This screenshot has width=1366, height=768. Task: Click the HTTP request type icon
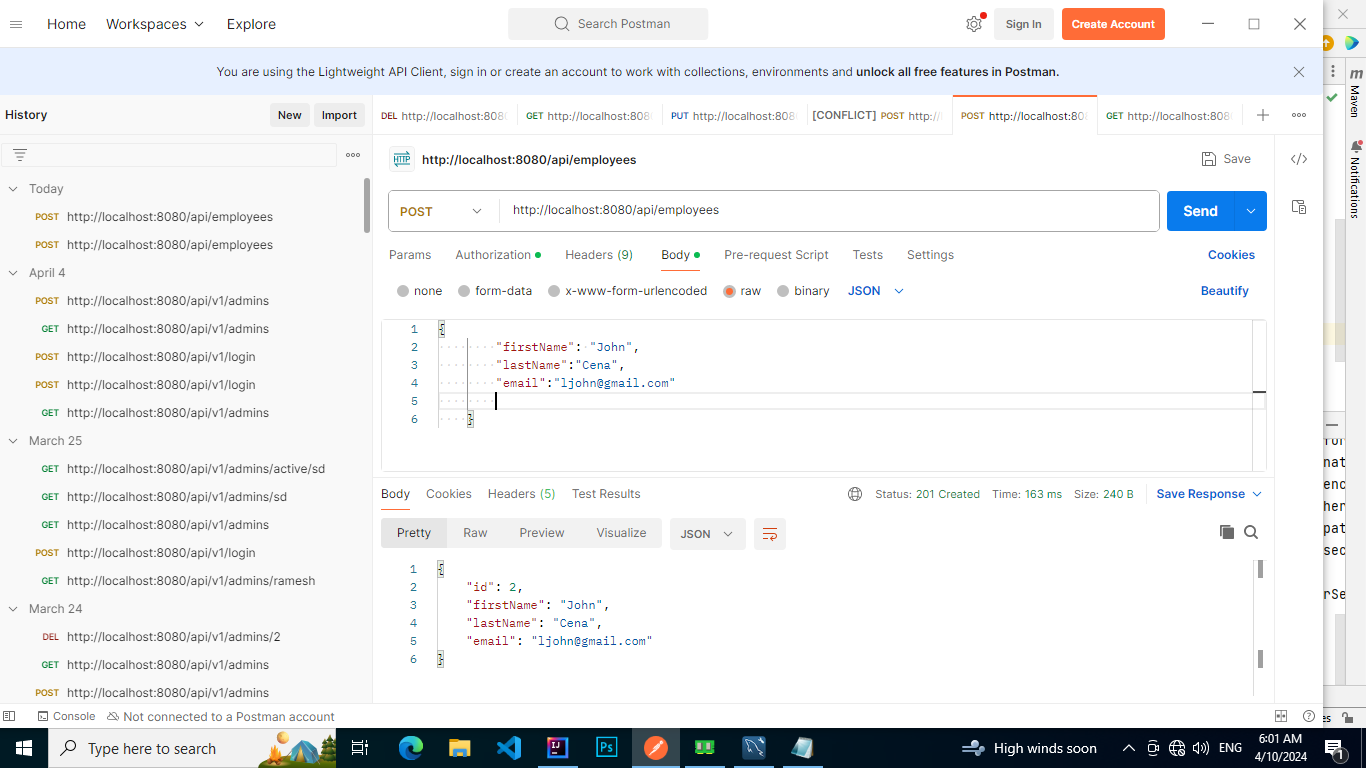point(402,159)
